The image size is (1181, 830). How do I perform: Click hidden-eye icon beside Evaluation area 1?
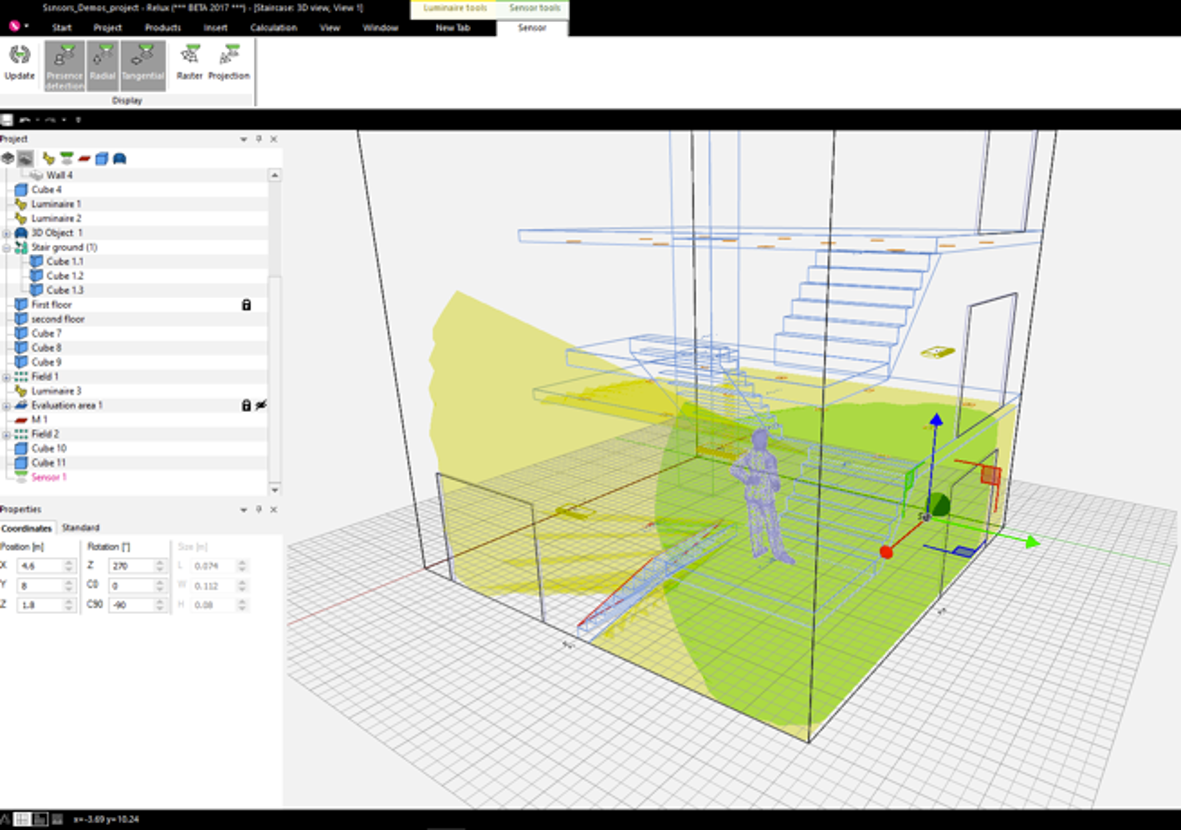(261, 405)
